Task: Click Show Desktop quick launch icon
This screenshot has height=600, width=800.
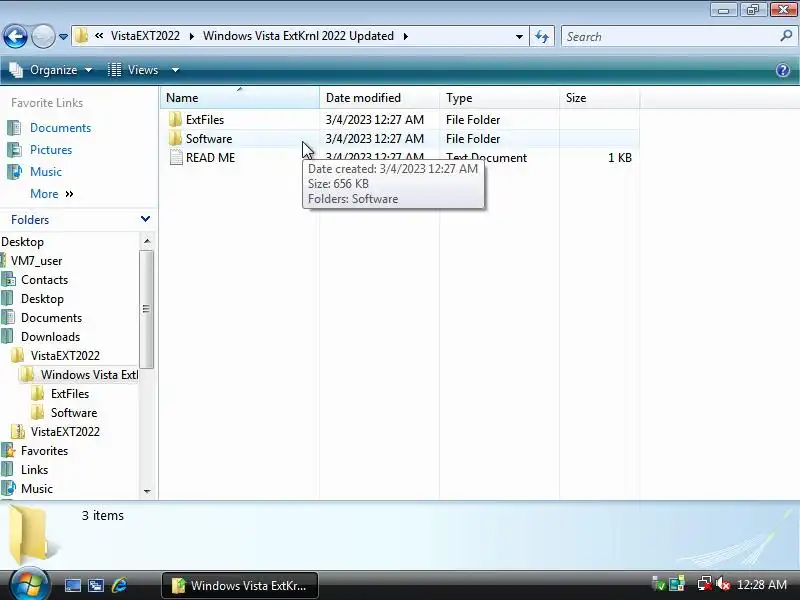Action: coord(72,585)
